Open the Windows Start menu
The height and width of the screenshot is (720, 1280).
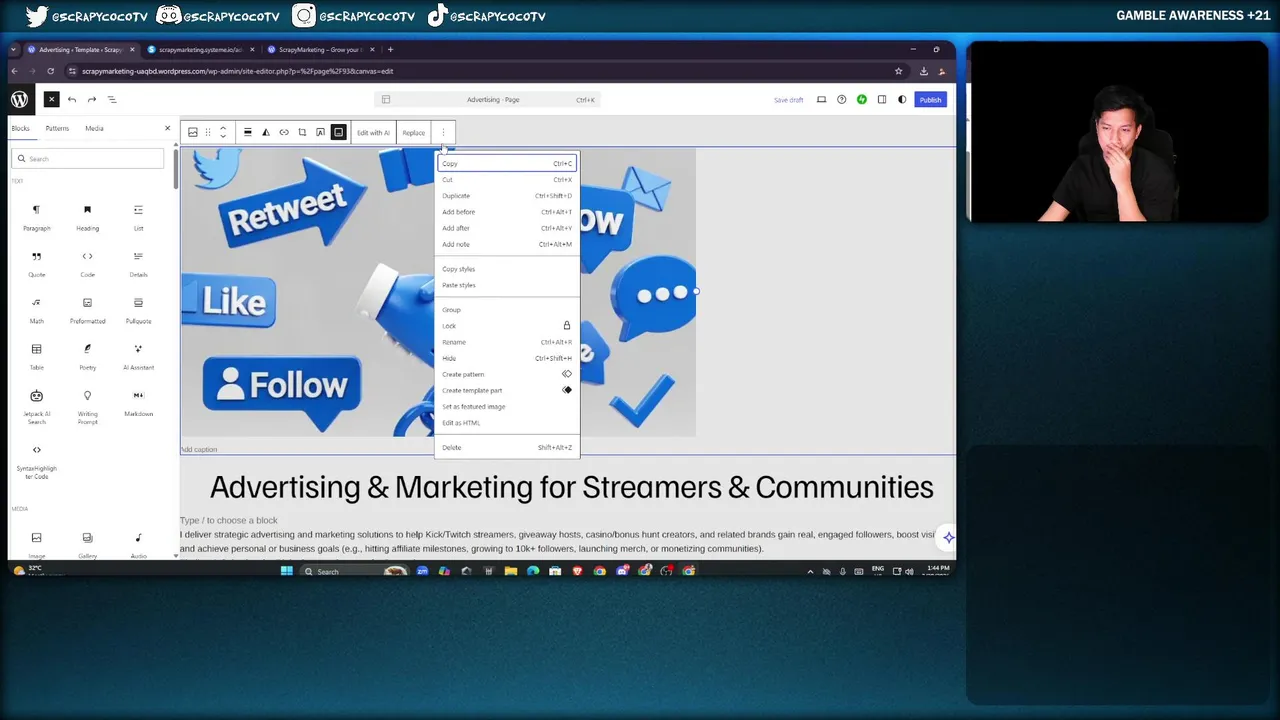(287, 571)
